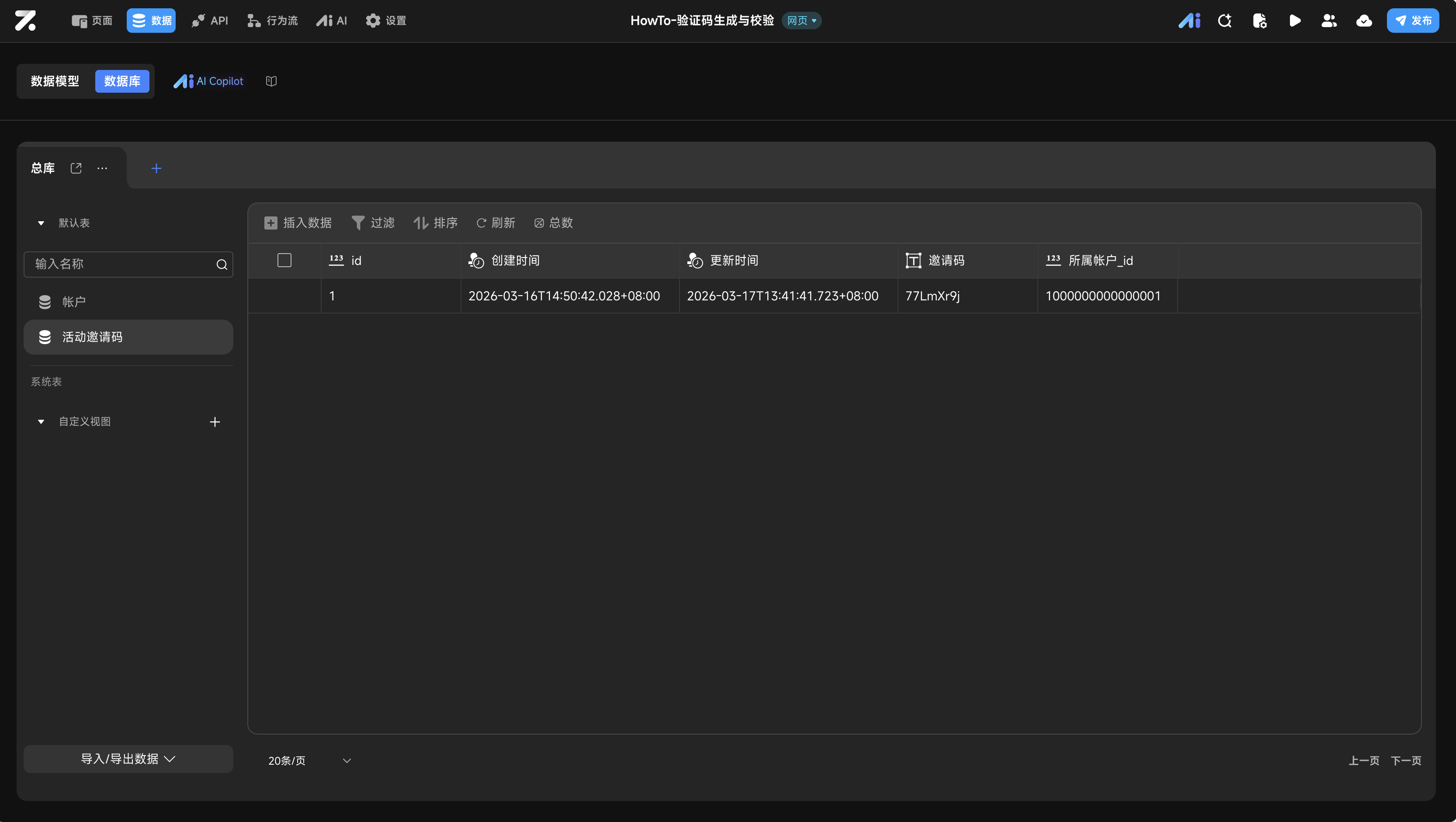Open the 行为流 menu
1456x822 pixels.
pyautogui.click(x=272, y=21)
